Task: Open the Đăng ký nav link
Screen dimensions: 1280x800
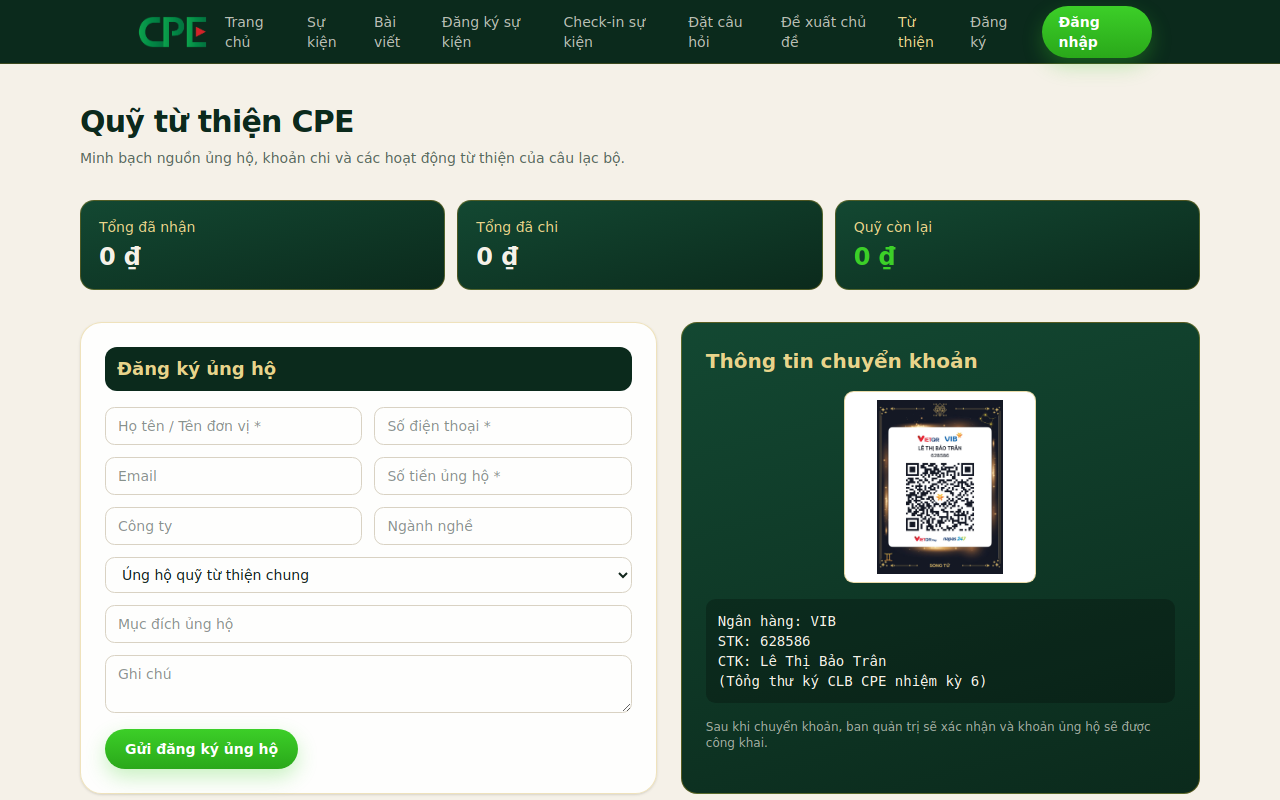Action: pyautogui.click(x=988, y=32)
